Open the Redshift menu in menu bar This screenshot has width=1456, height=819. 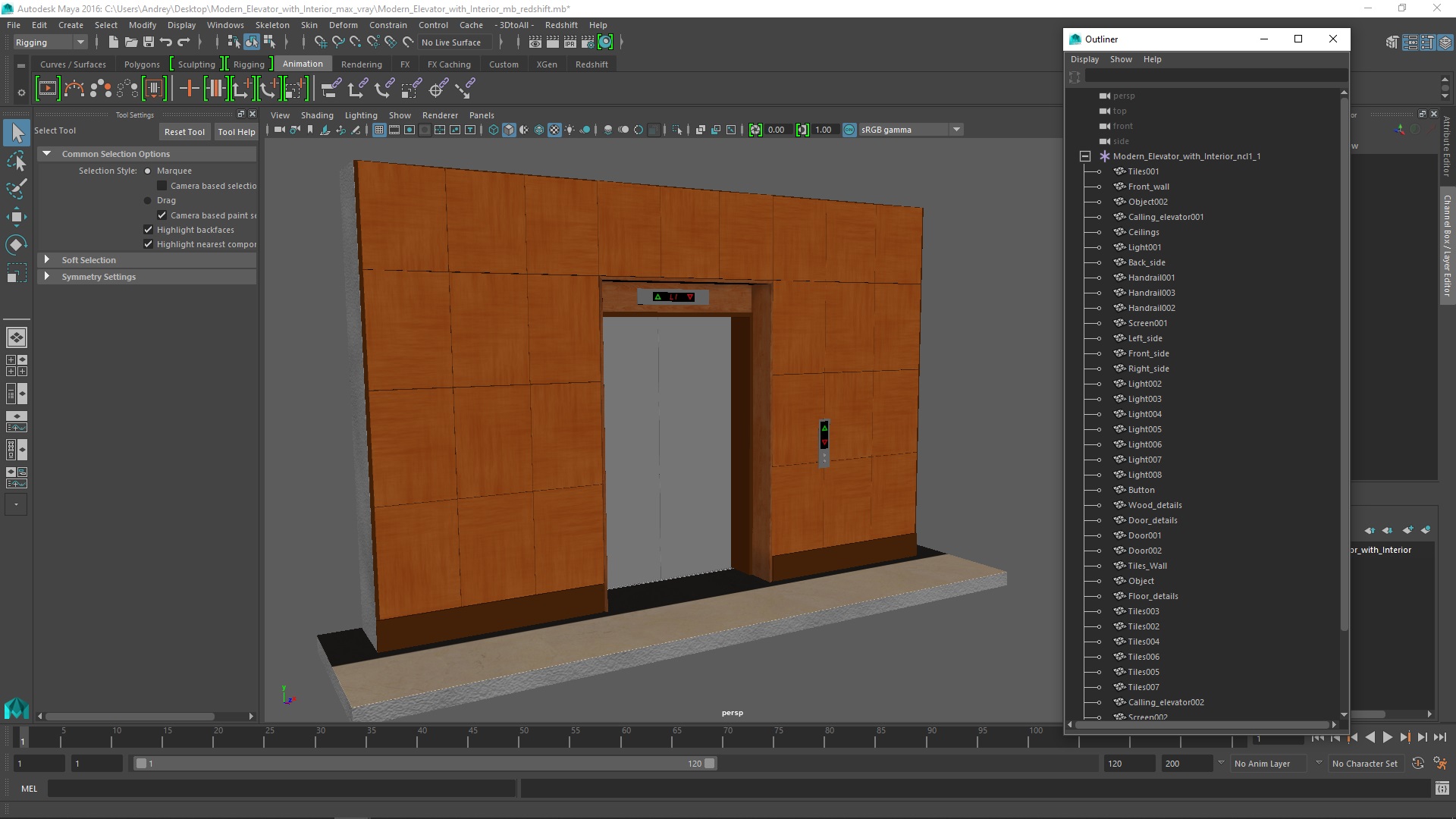pyautogui.click(x=561, y=25)
